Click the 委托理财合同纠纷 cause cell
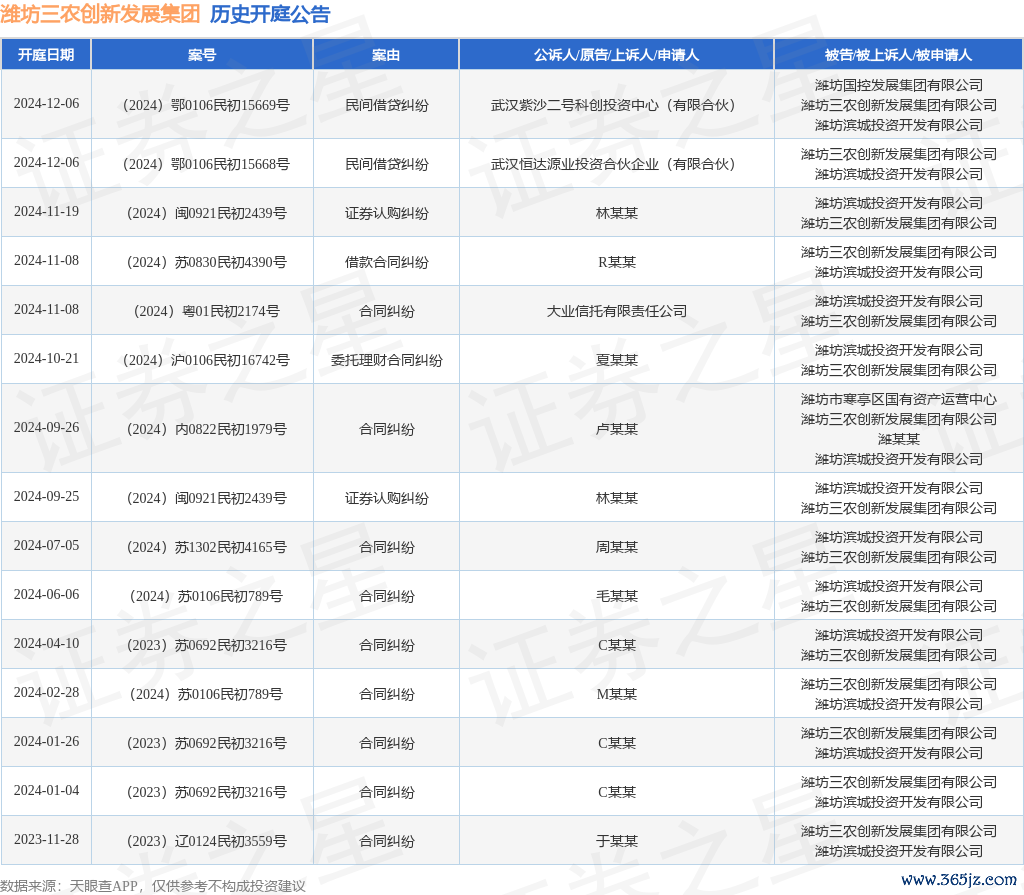 point(387,360)
